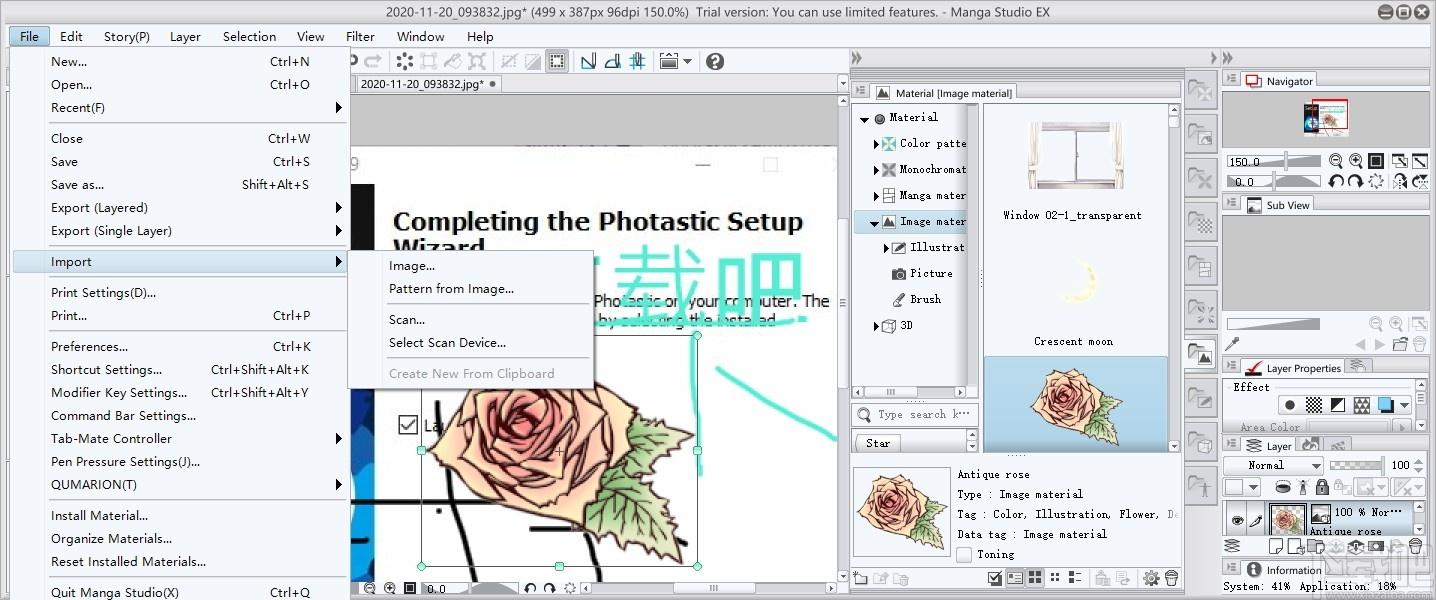1436x600 pixels.
Task: Click Quit Manga Studio(X)
Action: [x=115, y=593]
